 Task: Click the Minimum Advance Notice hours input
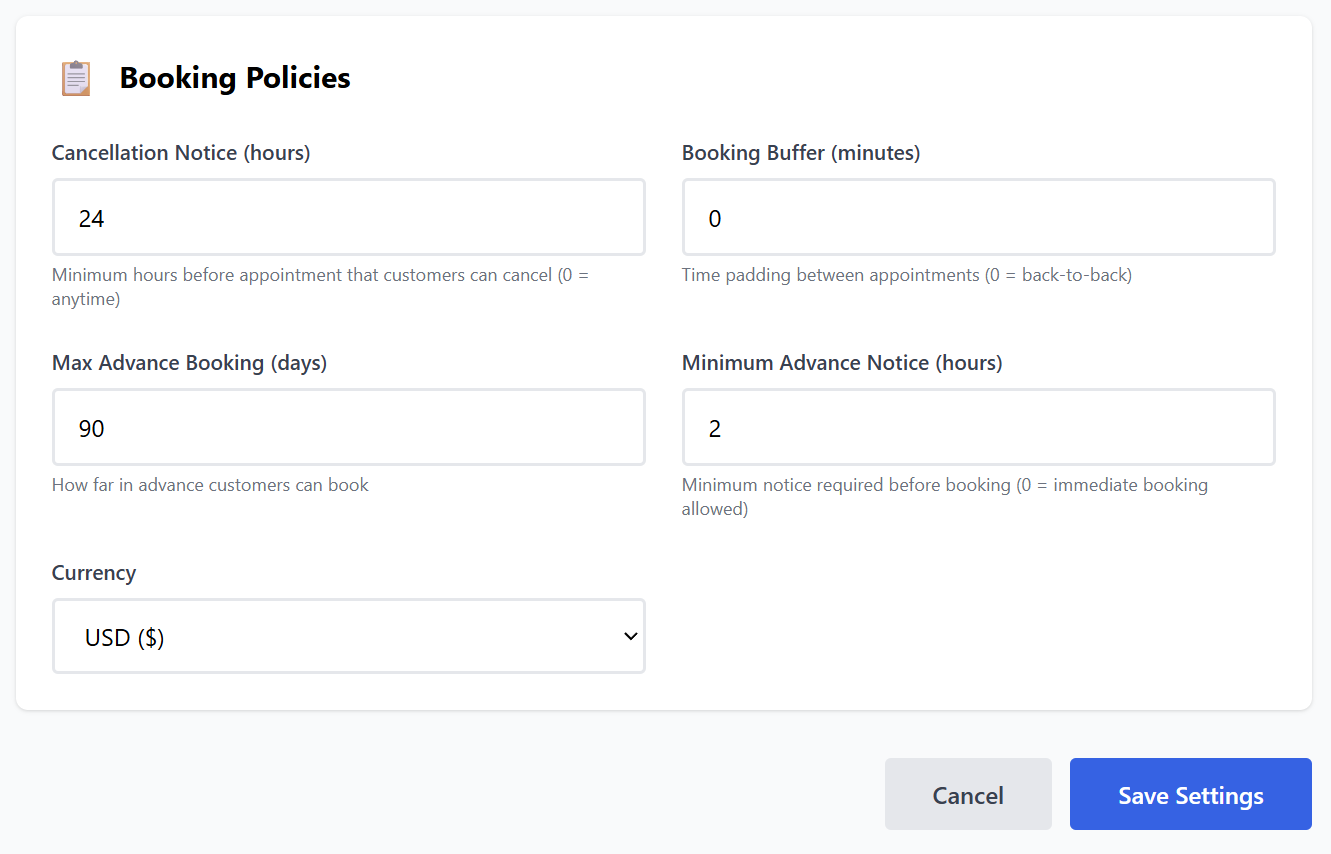pos(978,428)
